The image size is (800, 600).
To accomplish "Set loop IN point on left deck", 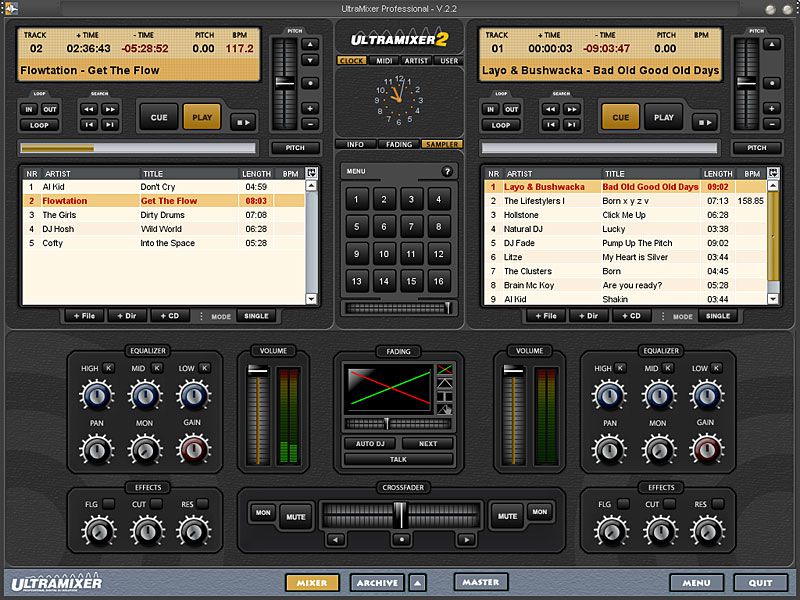I will coord(31,110).
